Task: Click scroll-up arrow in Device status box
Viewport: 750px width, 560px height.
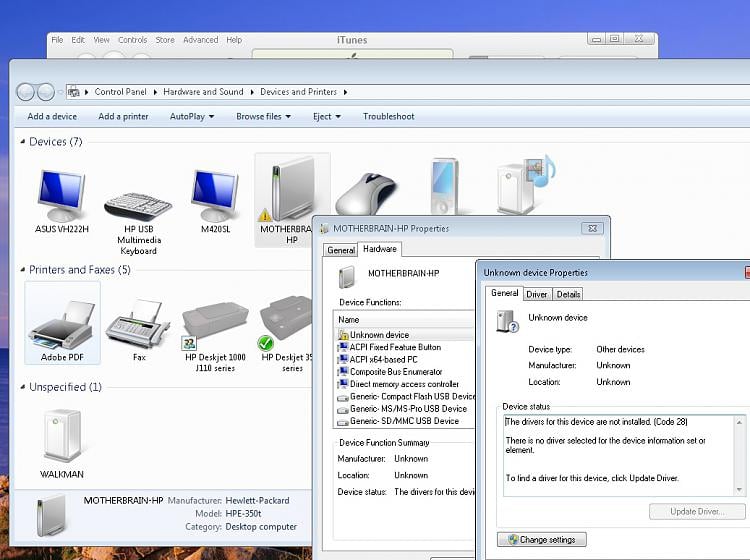Action: (x=739, y=422)
